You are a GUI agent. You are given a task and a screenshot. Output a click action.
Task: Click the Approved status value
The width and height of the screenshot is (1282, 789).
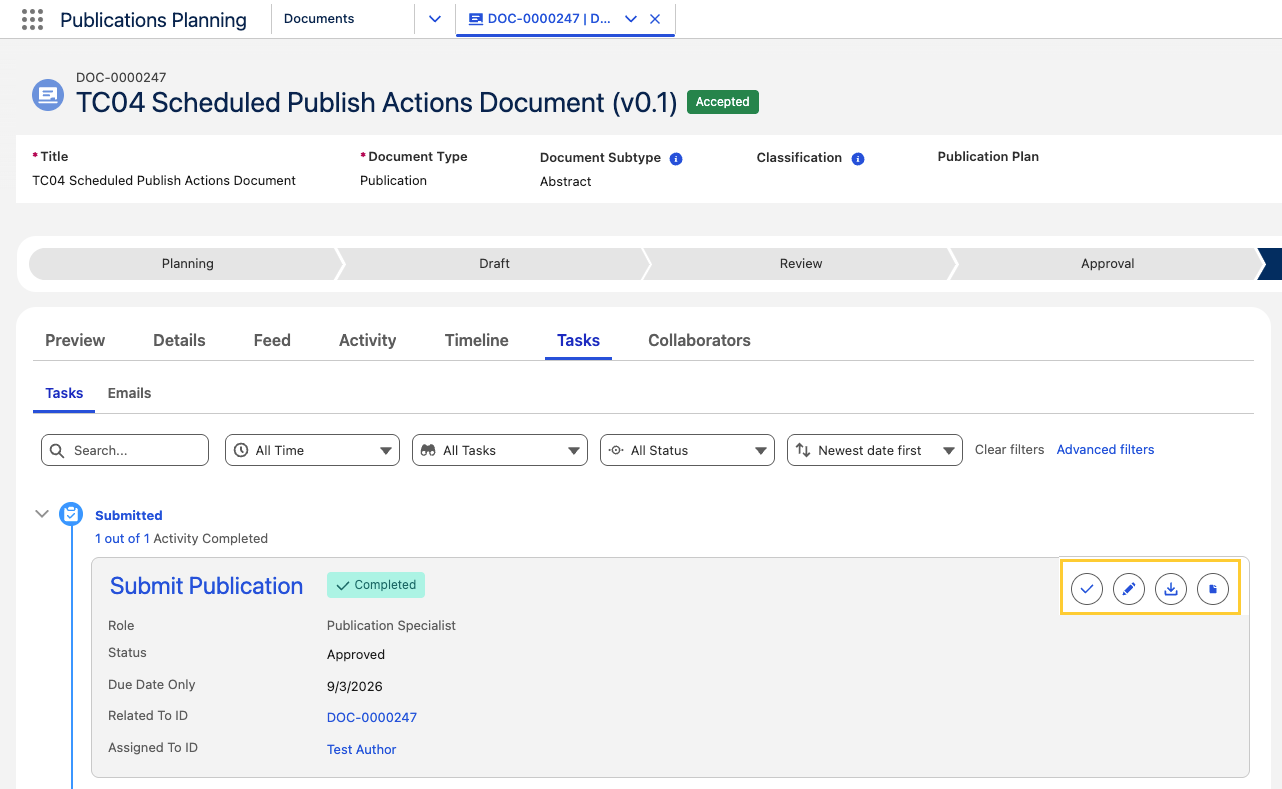point(356,654)
